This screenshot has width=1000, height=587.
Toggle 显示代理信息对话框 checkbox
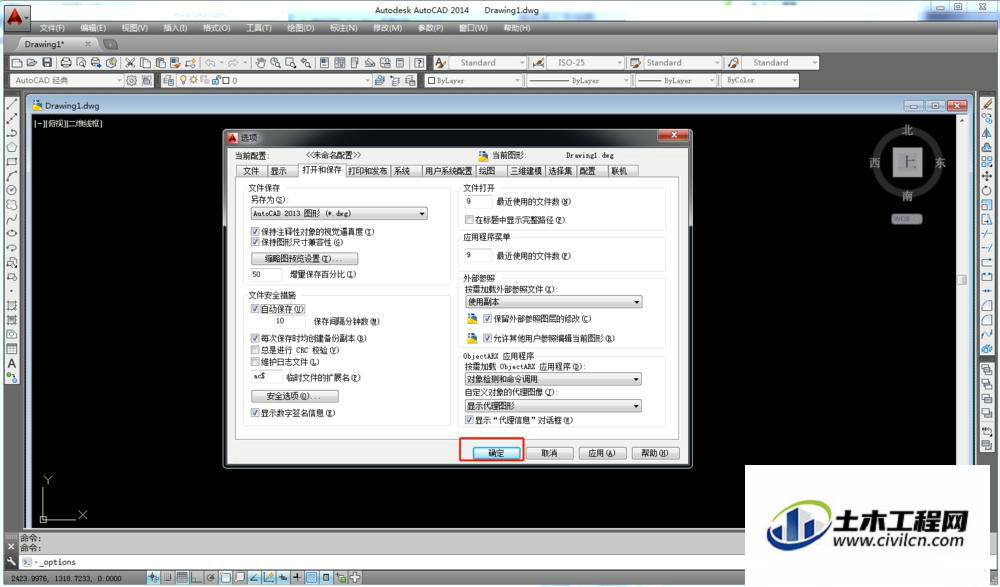(469, 420)
